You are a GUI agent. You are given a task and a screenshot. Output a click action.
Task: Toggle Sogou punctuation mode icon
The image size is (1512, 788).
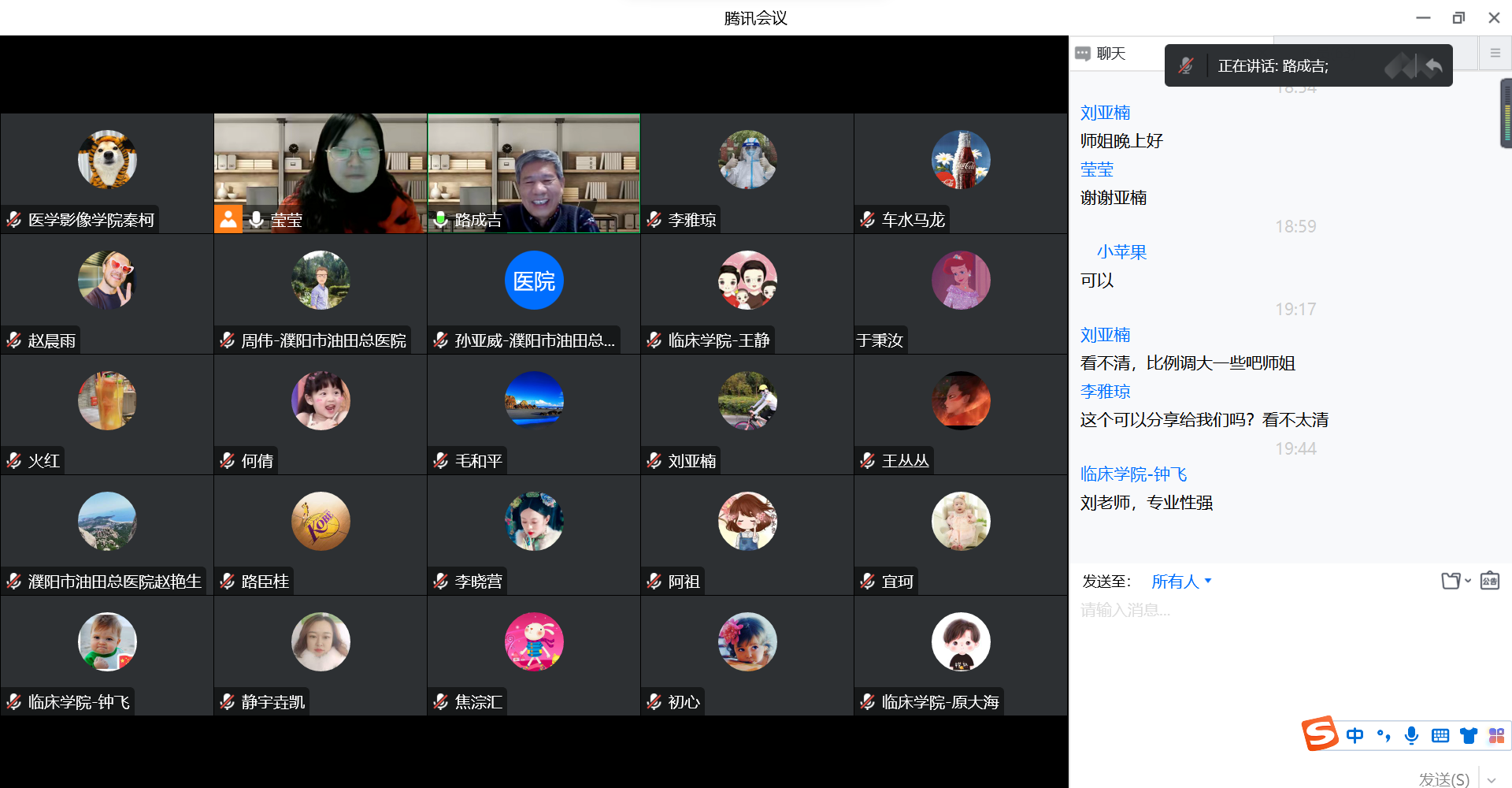point(1383,735)
